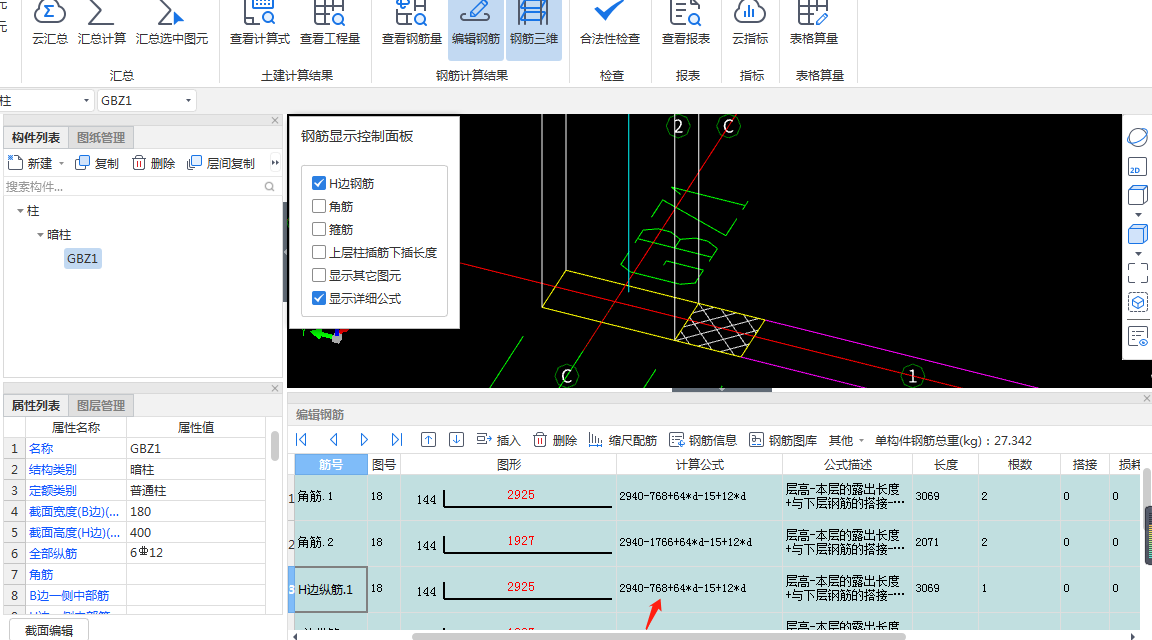Click the rebar table horizontal scrollbar
This screenshot has height=640, width=1152.
point(658,636)
